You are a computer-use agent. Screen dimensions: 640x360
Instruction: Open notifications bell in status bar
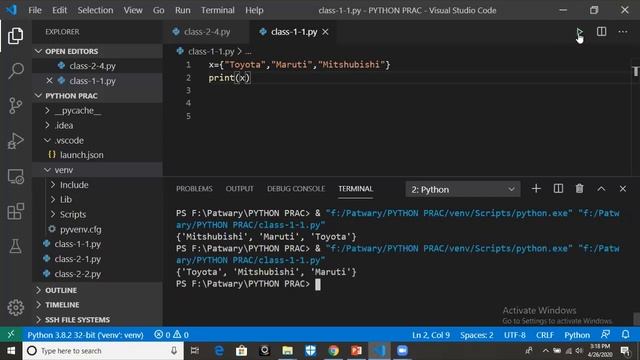coord(625,335)
